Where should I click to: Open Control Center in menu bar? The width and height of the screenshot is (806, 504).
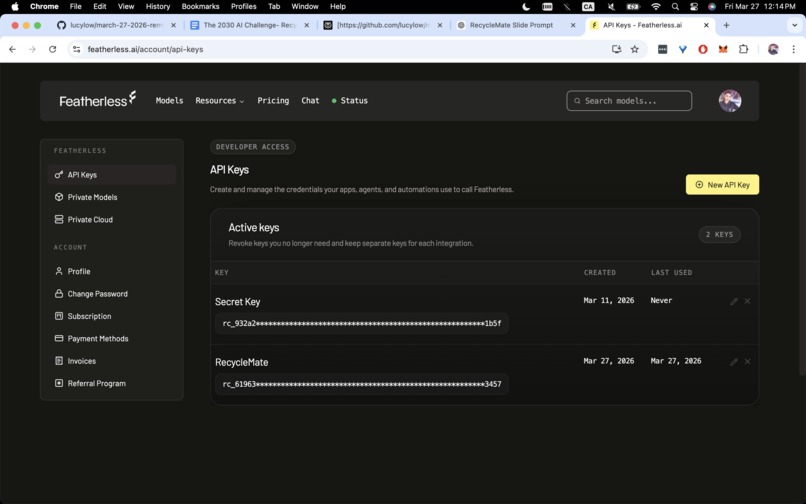click(x=694, y=7)
